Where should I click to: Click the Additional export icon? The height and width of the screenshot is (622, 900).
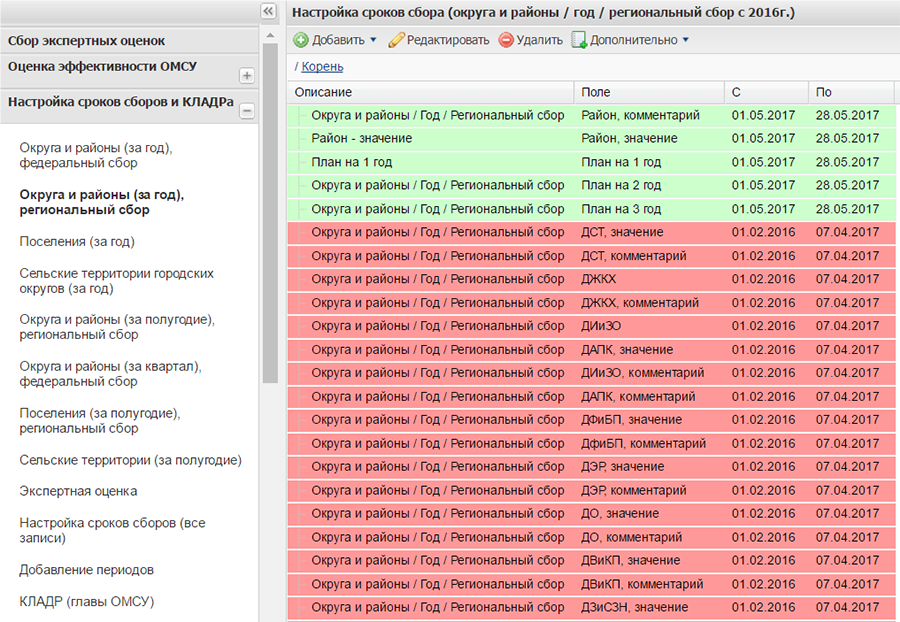(579, 41)
